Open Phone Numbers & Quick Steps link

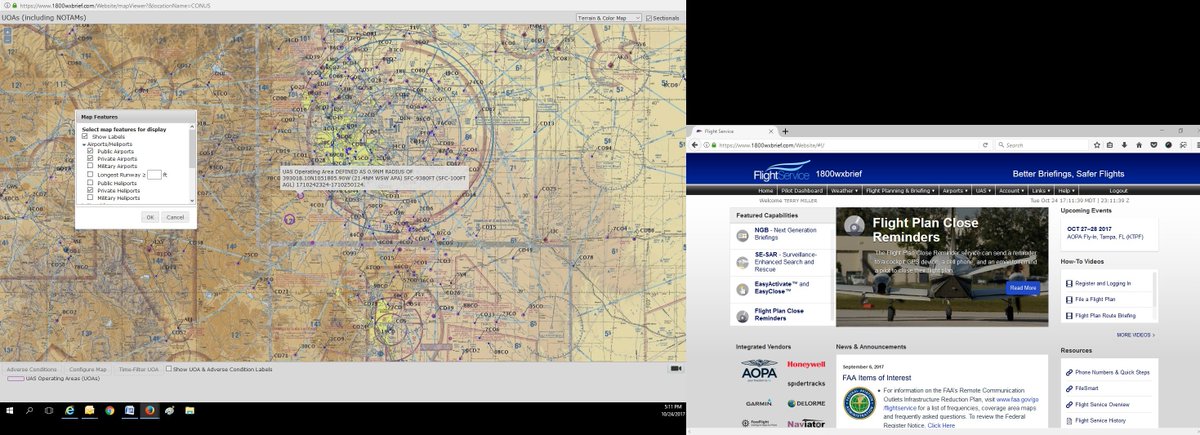coord(1112,372)
